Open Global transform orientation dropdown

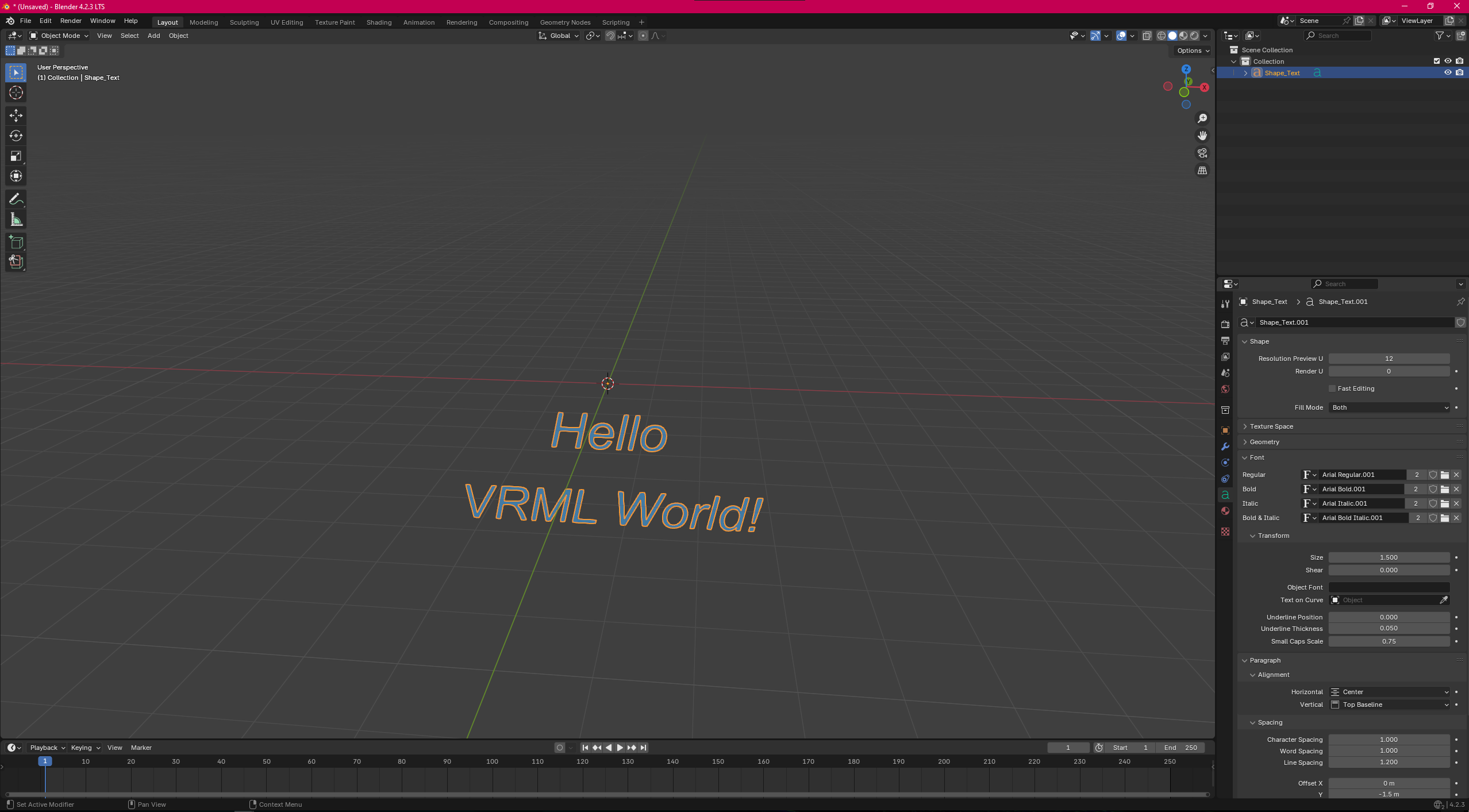[559, 36]
